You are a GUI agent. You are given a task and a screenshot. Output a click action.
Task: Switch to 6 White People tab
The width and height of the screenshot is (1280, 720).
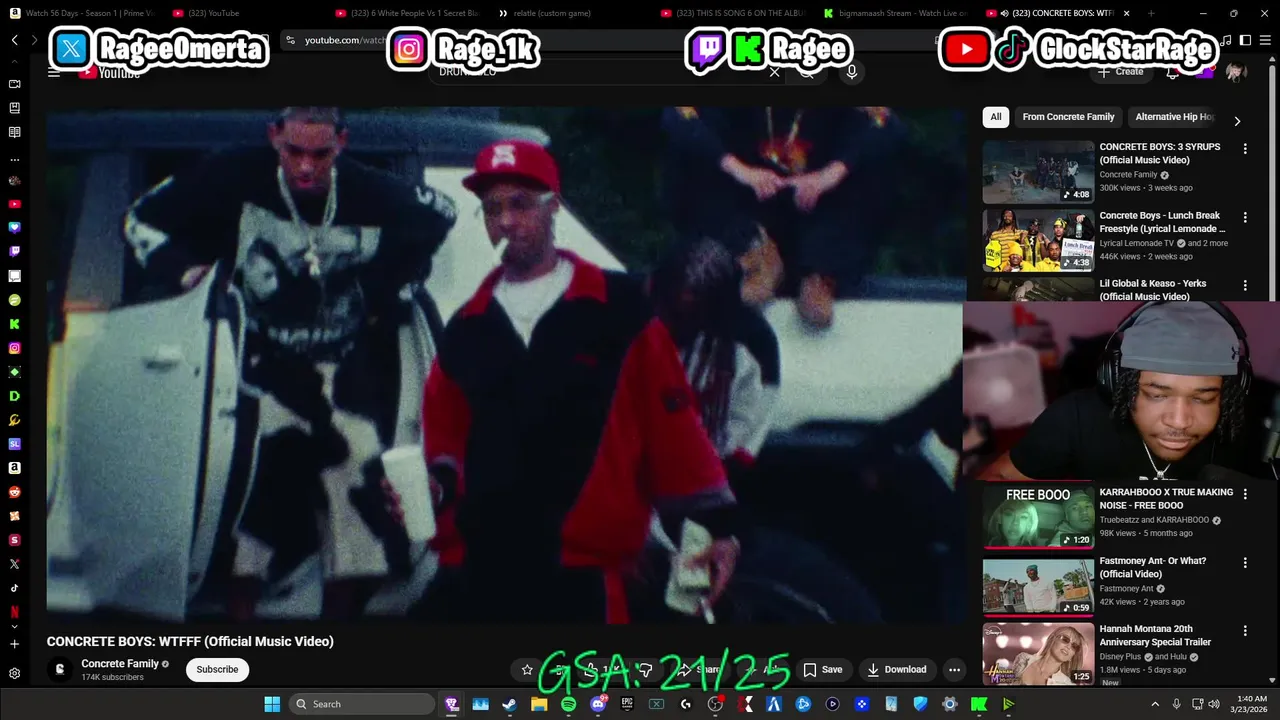coord(406,13)
